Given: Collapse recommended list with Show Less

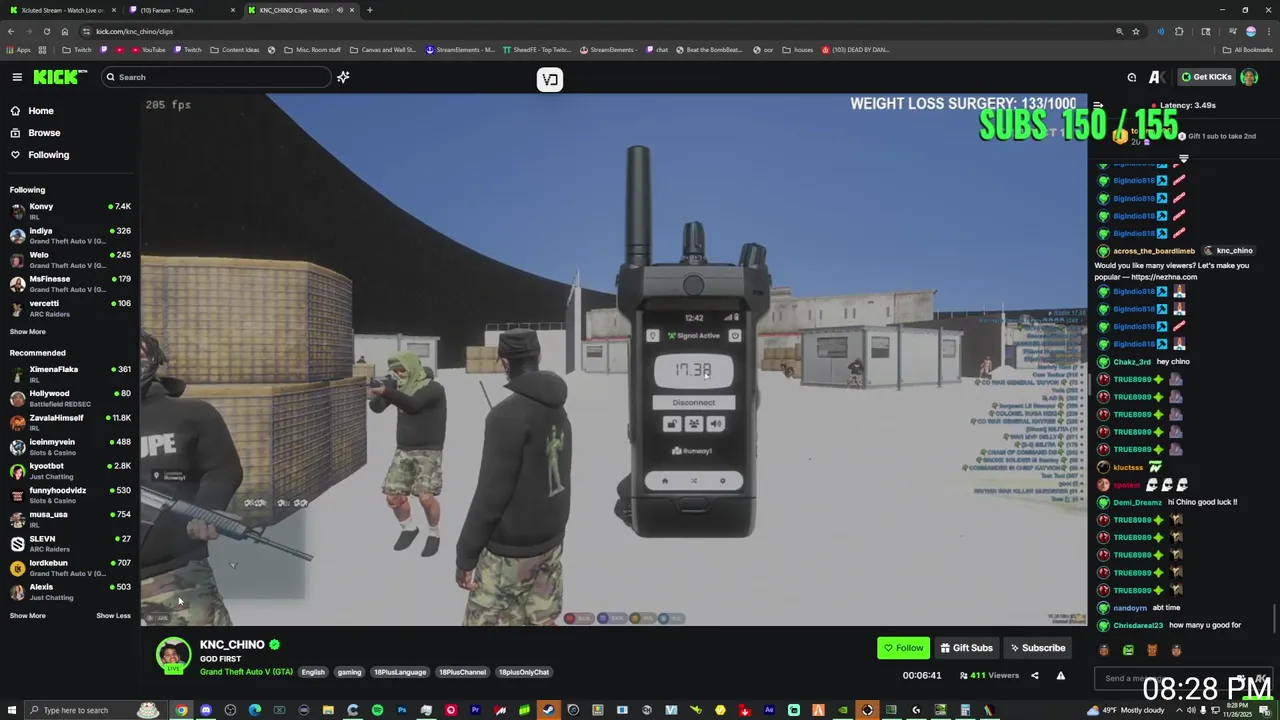Looking at the screenshot, I should coord(113,616).
